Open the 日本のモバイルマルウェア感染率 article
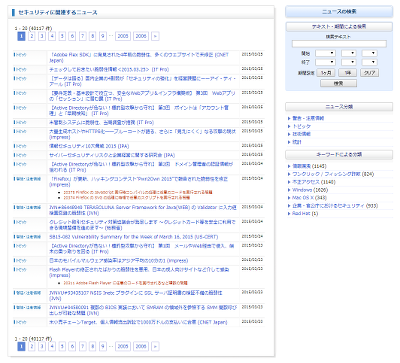400x363 pixels. [x=118, y=260]
